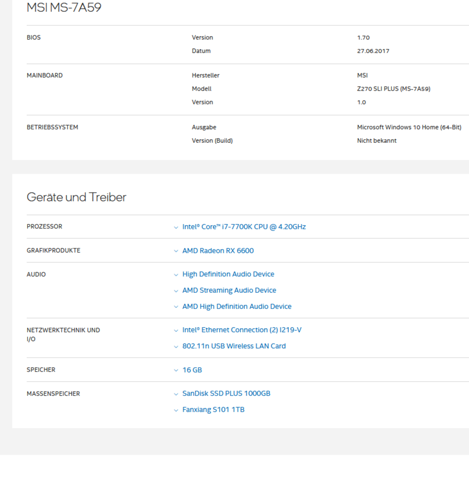This screenshot has width=469, height=480.
Task: Select BIOS date 27.06.2017
Action: pyautogui.click(x=373, y=51)
